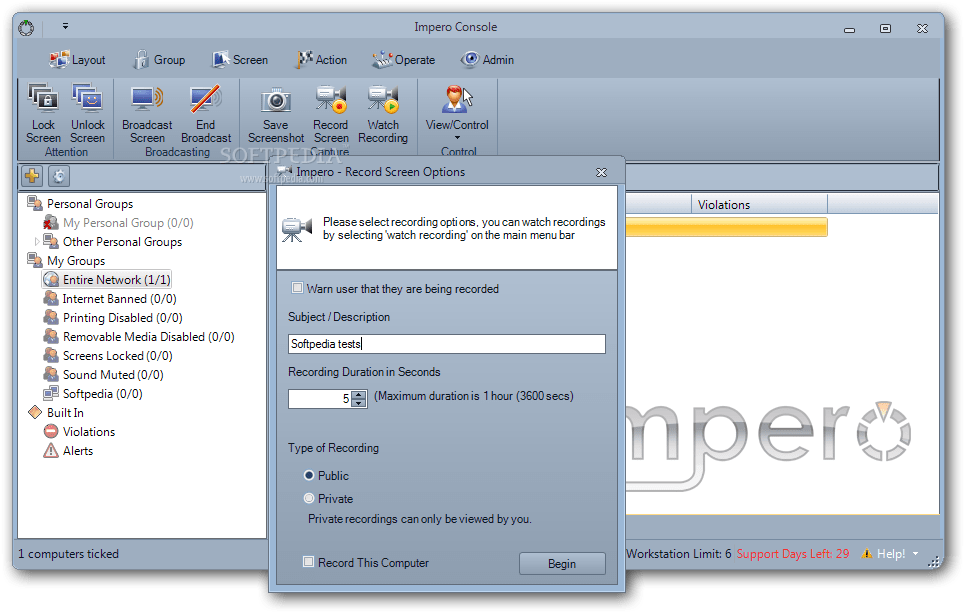Click the Help warning icon
The image size is (965, 613).
point(867,553)
